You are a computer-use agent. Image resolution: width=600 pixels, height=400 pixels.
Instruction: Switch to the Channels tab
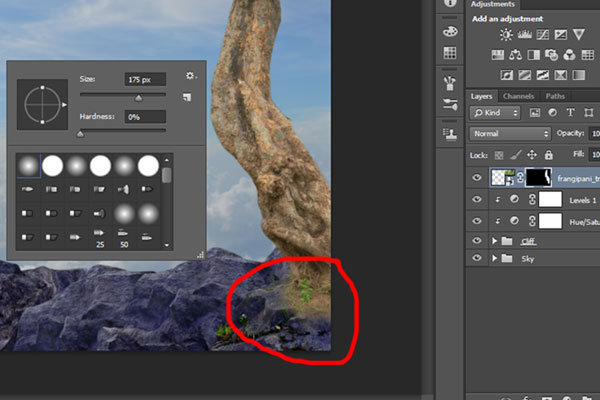pos(518,95)
